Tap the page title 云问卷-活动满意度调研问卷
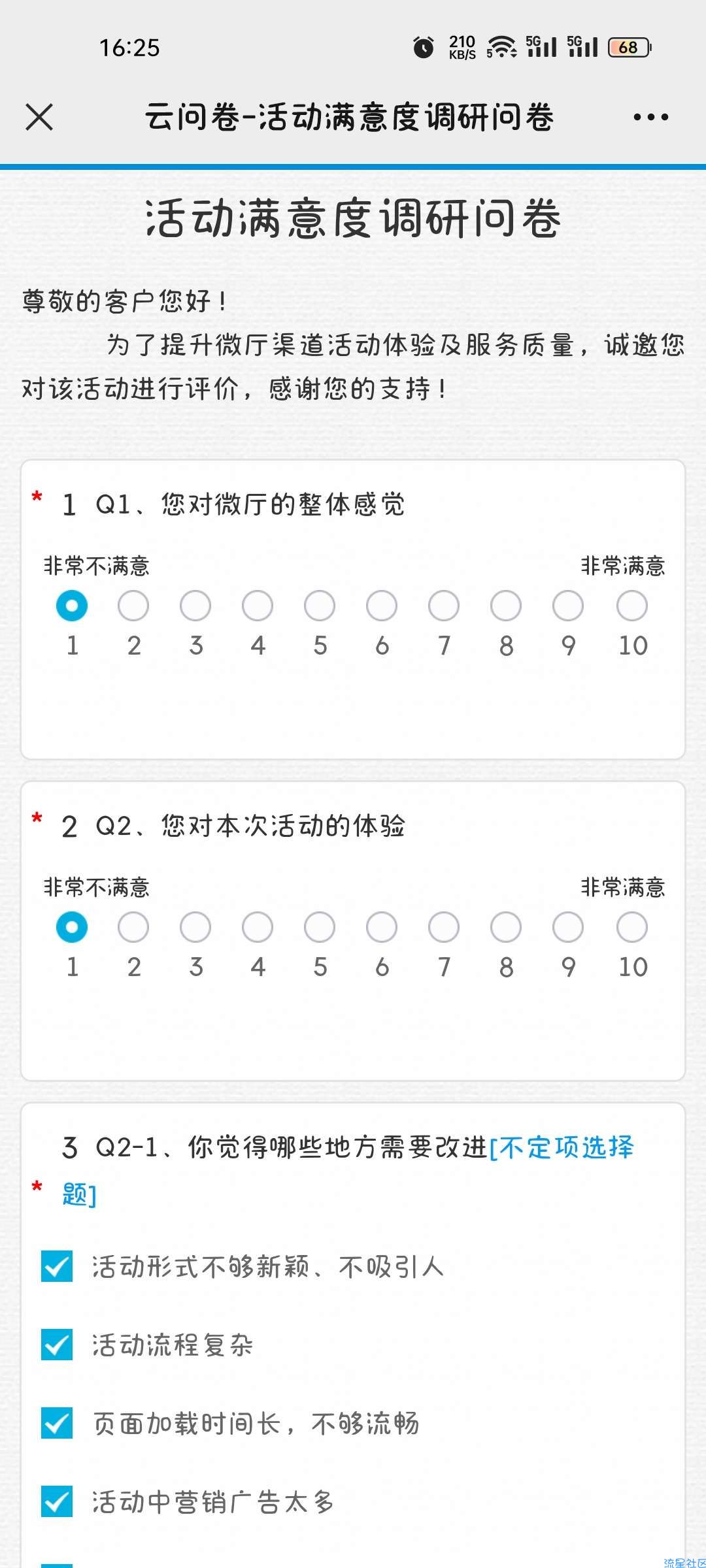The image size is (706, 1568). point(349,118)
